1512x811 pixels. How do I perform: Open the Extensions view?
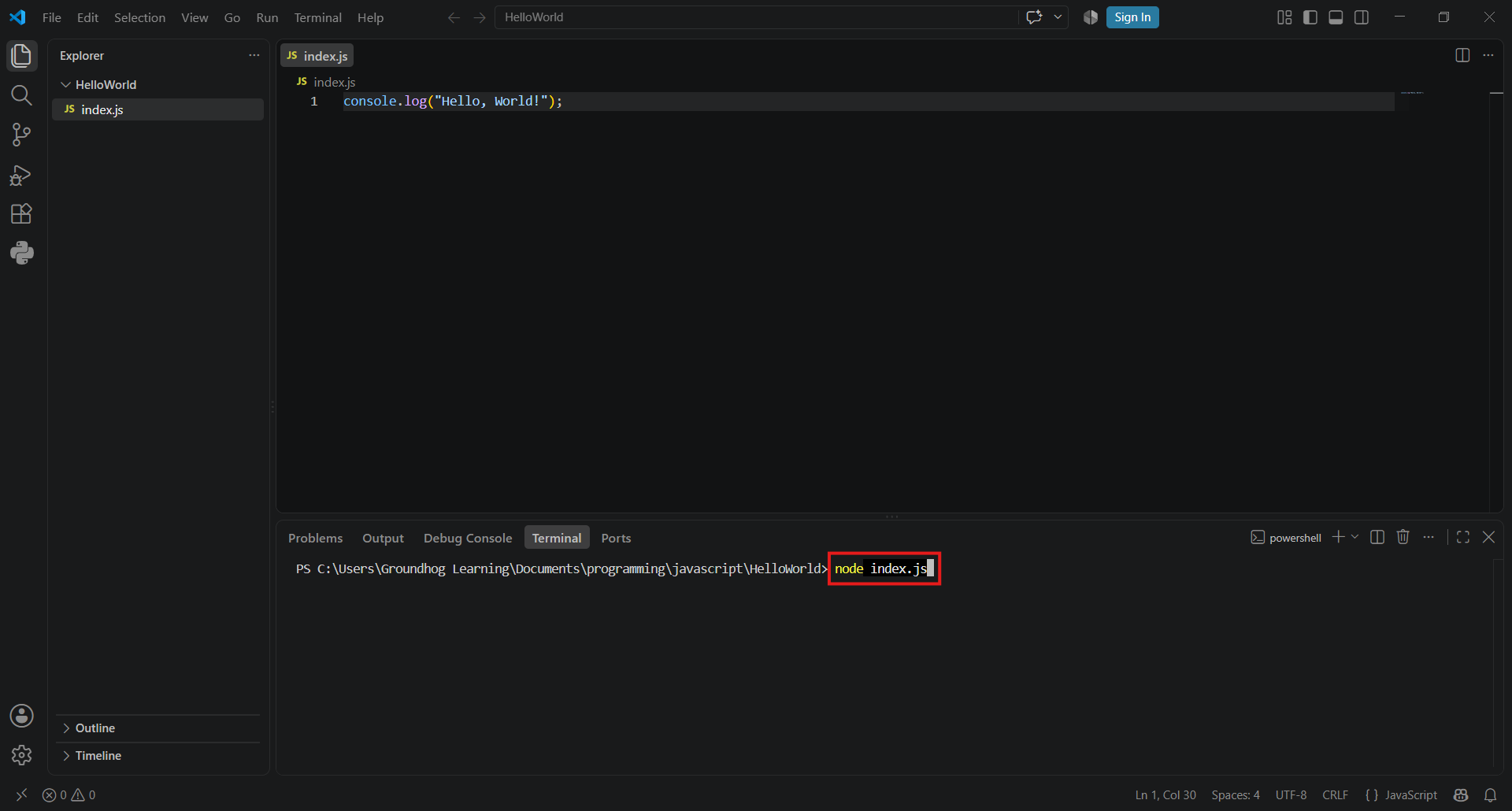pyautogui.click(x=21, y=213)
